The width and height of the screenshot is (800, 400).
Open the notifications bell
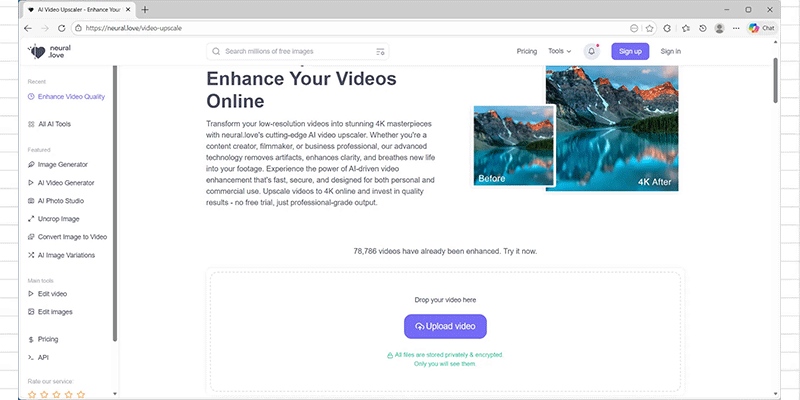click(x=592, y=51)
